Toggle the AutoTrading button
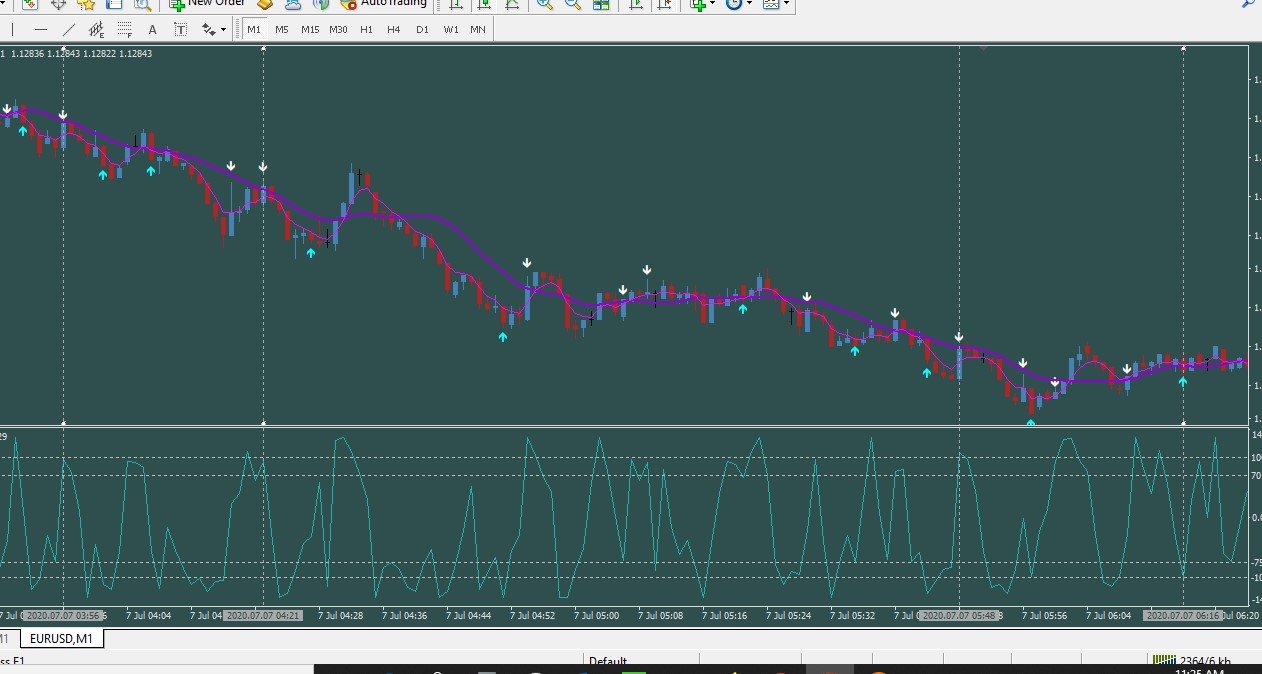Viewport: 1262px width, 674px height. (384, 4)
